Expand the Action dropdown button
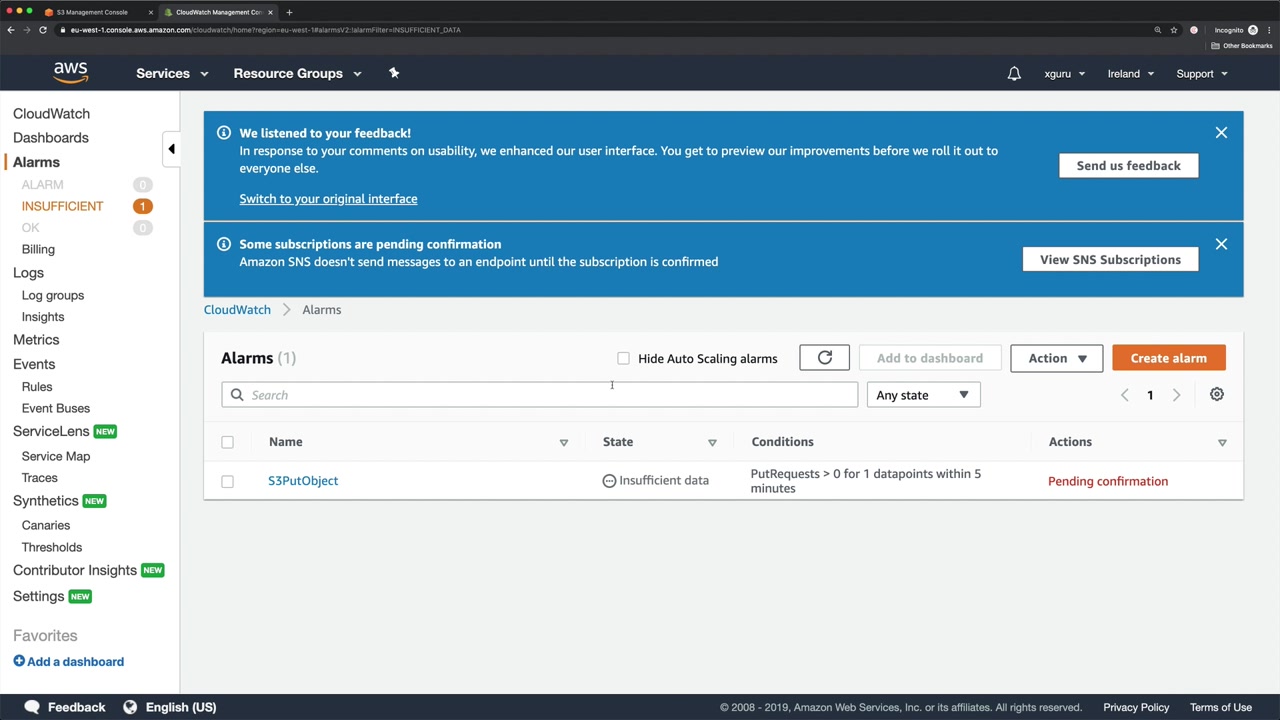This screenshot has height=720, width=1280. (1056, 358)
